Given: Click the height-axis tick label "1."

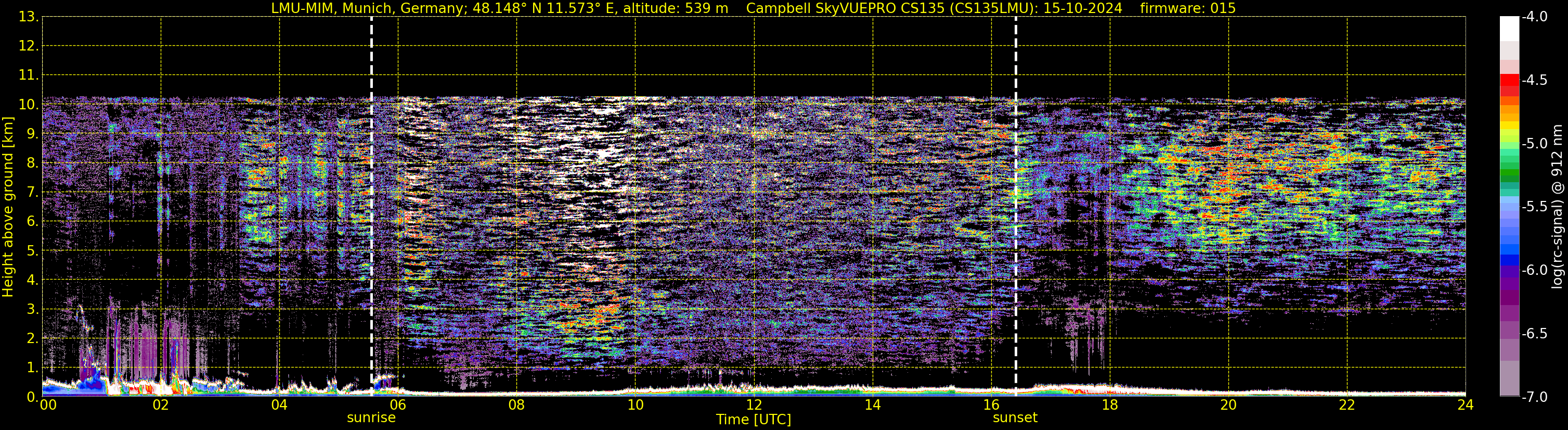Looking at the screenshot, I should coord(32,368).
